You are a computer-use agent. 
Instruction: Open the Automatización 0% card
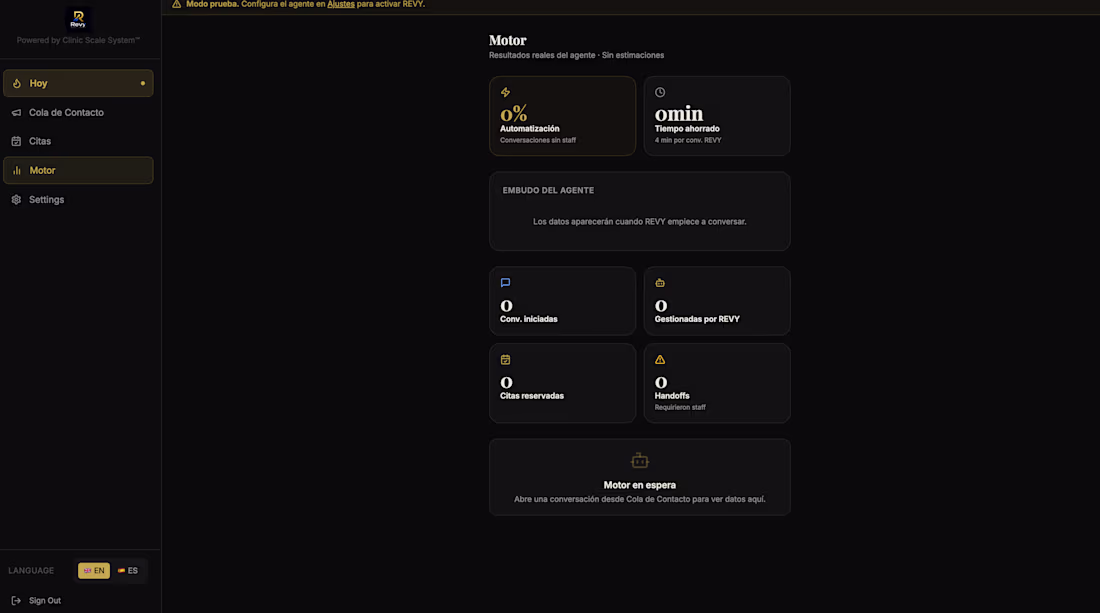pyautogui.click(x=563, y=116)
